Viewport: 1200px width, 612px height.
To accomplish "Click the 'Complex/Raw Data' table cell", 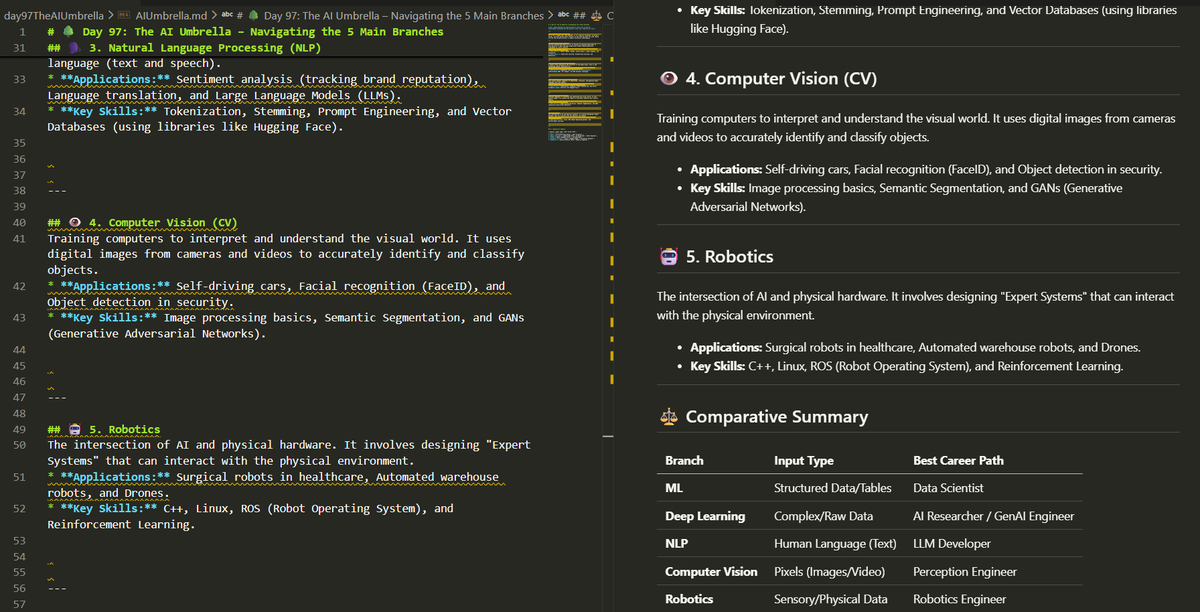I will tap(823, 516).
